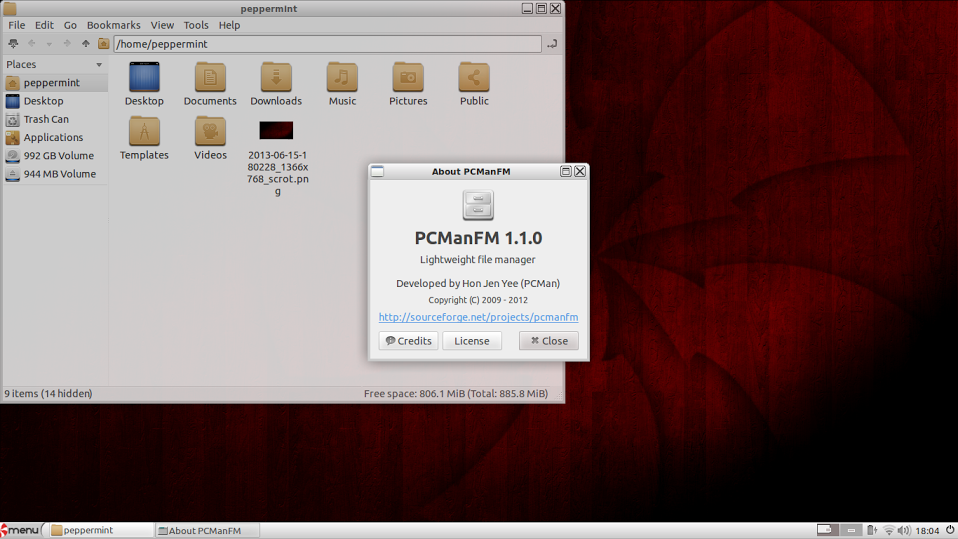The image size is (958, 539).
Task: Select the 992 GB Volume entry
Action: coord(55,156)
